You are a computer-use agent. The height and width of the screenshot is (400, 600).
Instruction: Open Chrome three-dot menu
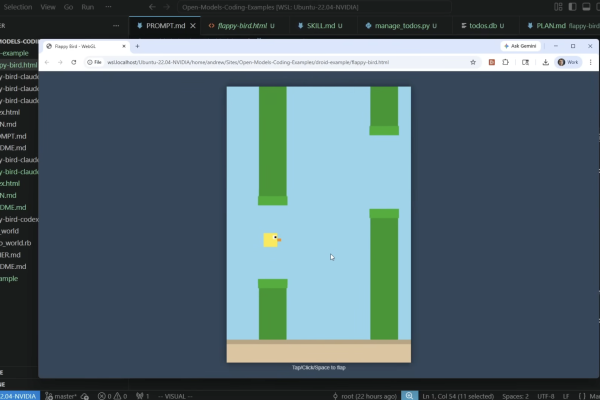(x=590, y=62)
